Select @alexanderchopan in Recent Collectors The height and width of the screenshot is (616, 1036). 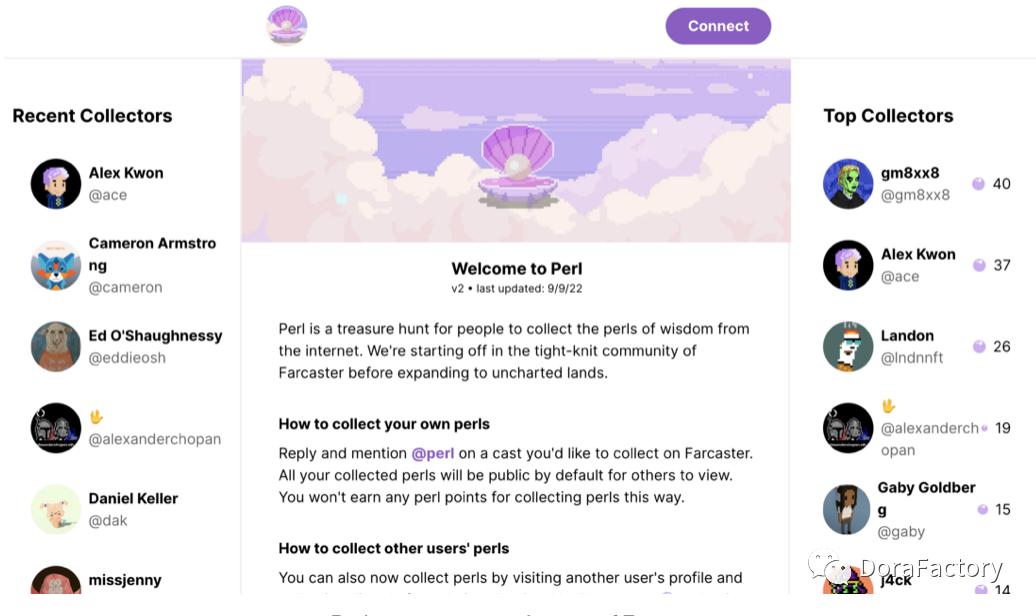click(x=155, y=438)
